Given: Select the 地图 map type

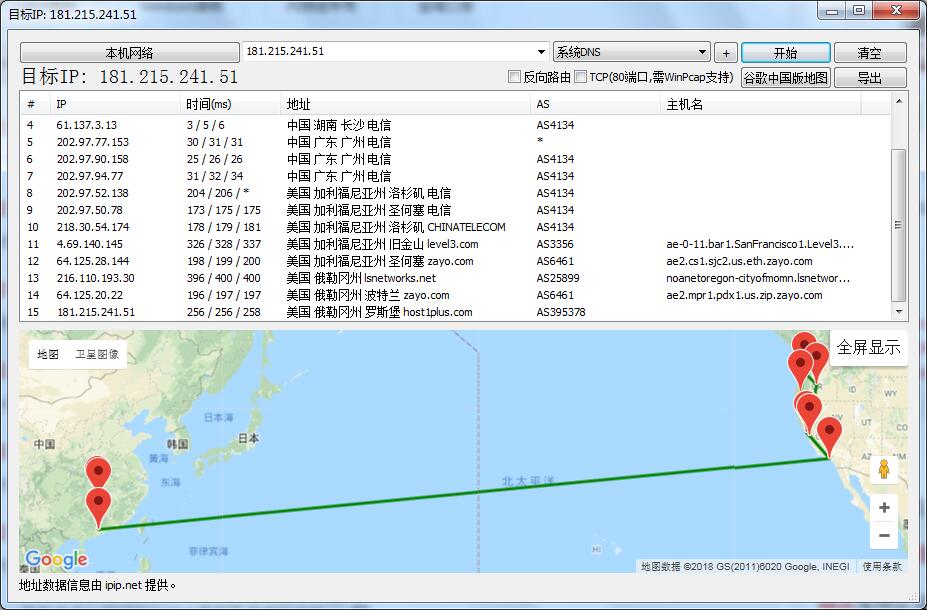Looking at the screenshot, I should point(48,354).
